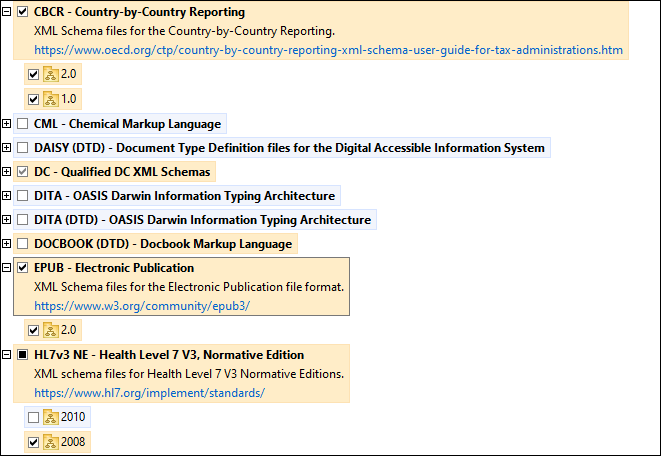Click the schema icon beside HL7v3 2010
Viewport: 661px width, 456px height.
point(51,417)
